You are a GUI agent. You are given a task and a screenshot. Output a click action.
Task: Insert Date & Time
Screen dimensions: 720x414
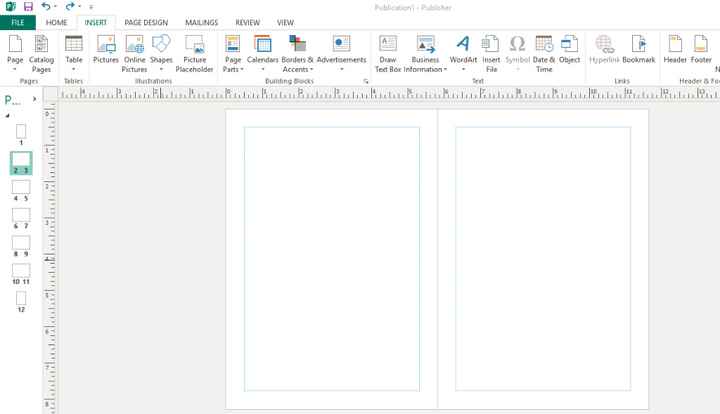[544, 54]
